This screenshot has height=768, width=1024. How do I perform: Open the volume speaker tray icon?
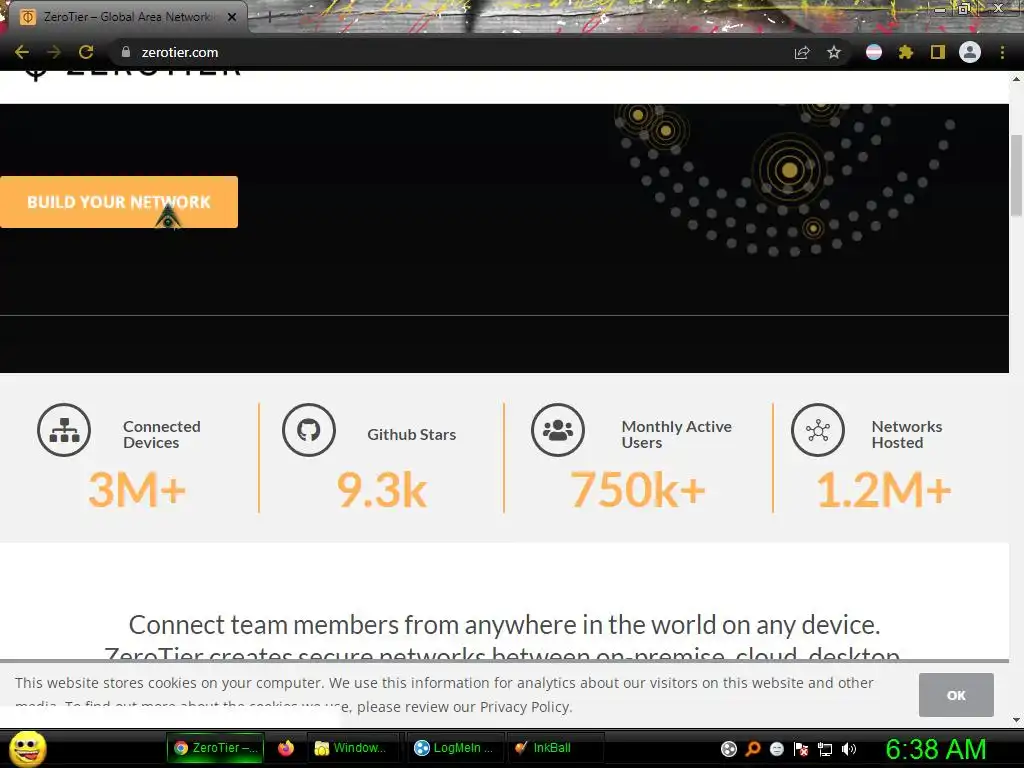click(x=849, y=749)
